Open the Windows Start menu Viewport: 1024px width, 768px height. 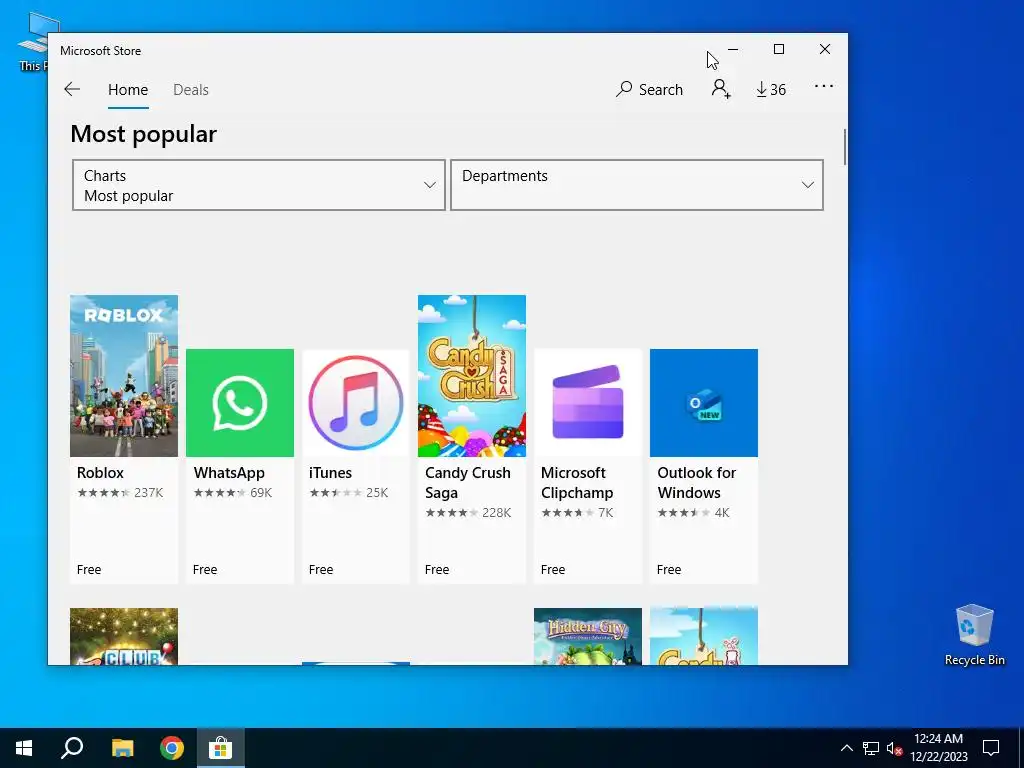(24, 748)
